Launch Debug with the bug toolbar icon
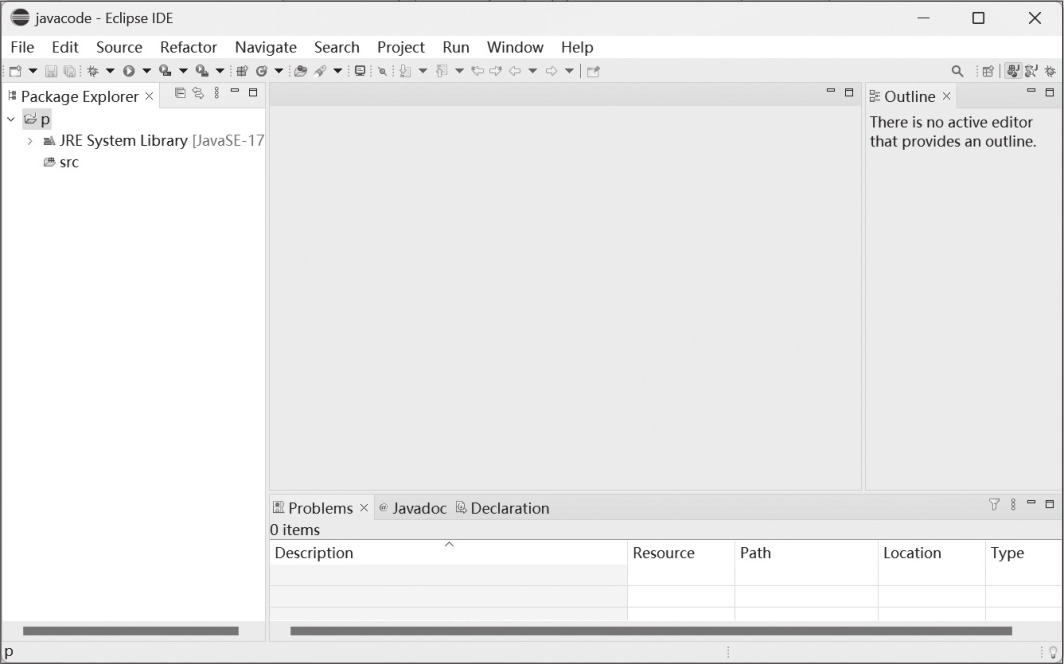 click(x=93, y=71)
